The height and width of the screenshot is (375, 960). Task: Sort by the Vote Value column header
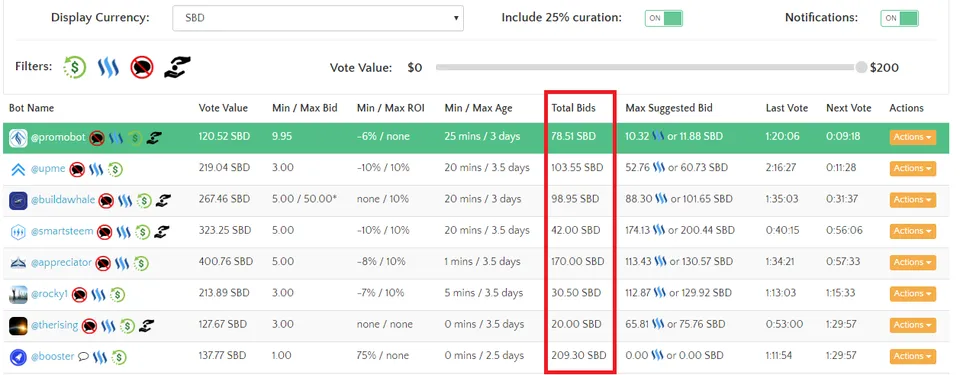(x=223, y=108)
